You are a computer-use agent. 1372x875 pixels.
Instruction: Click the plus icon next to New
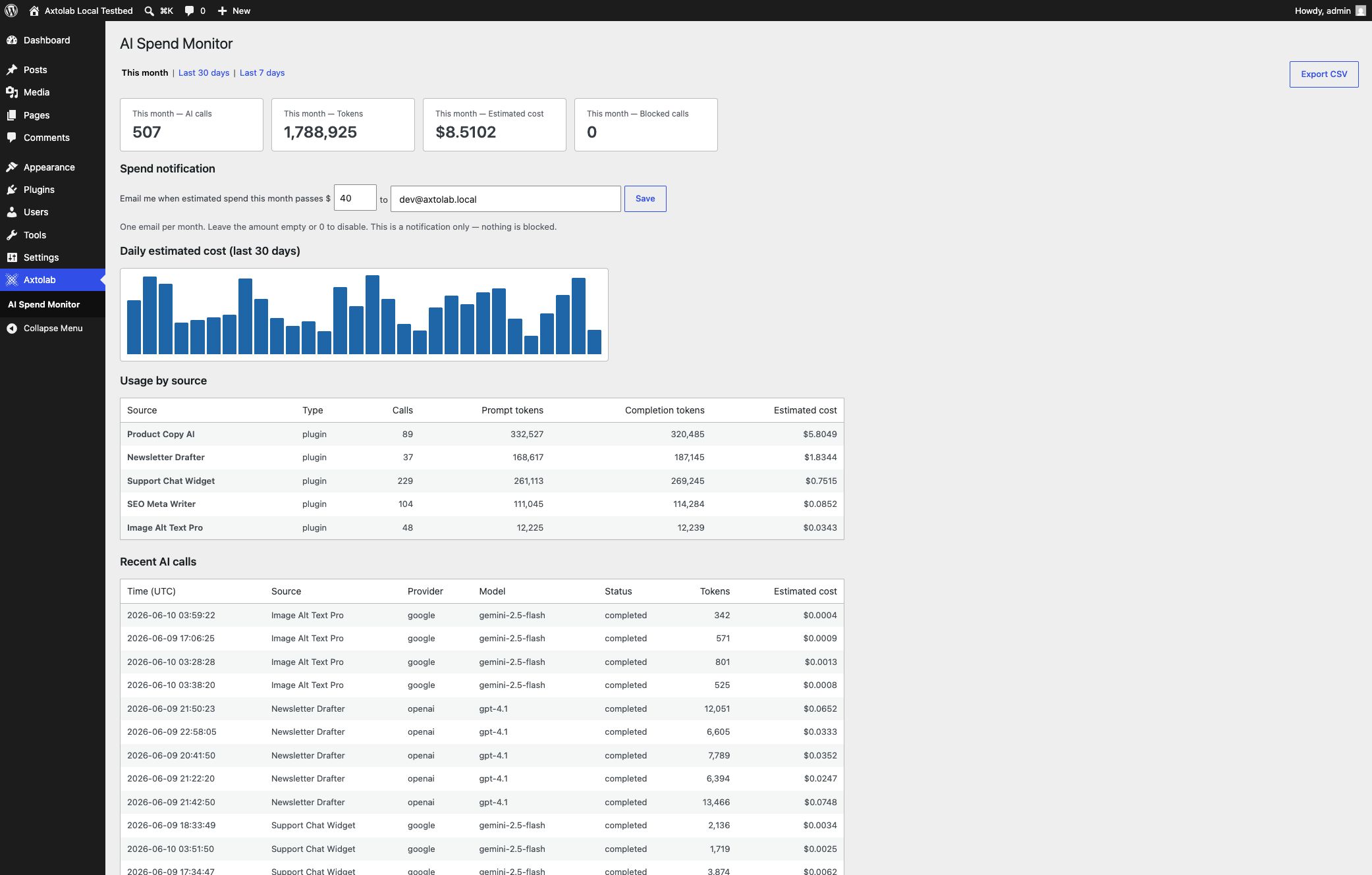click(x=223, y=11)
